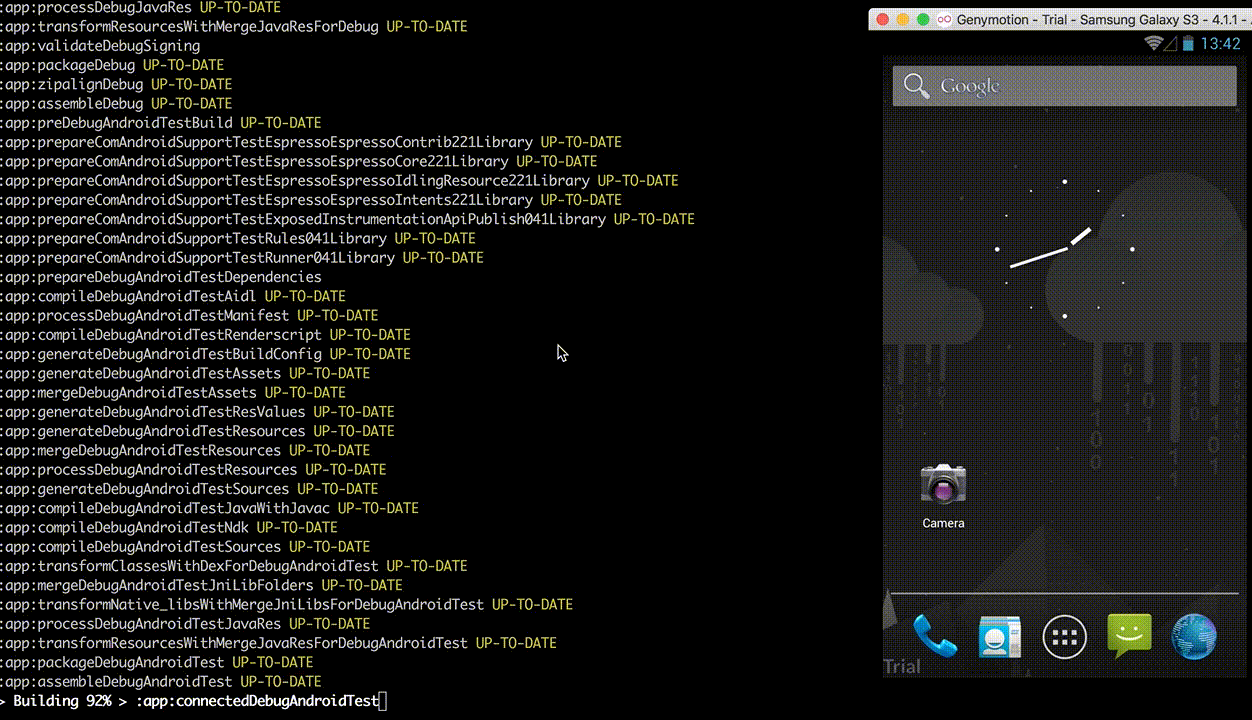
Task: Click the :app:compileDebugAndroidTestSources line
Action: pos(185,547)
